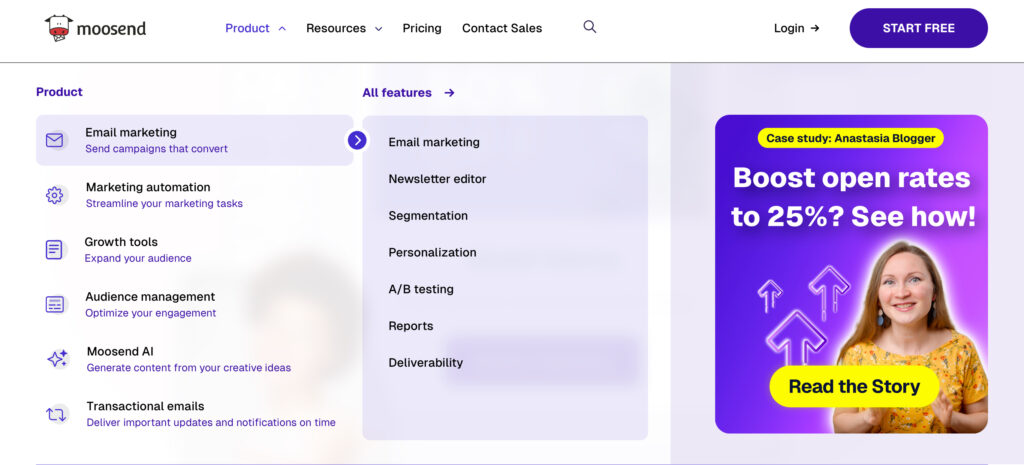Screen dimensions: 1024x465
Task: Click the Transactional emails loop icon
Action: (x=56, y=414)
